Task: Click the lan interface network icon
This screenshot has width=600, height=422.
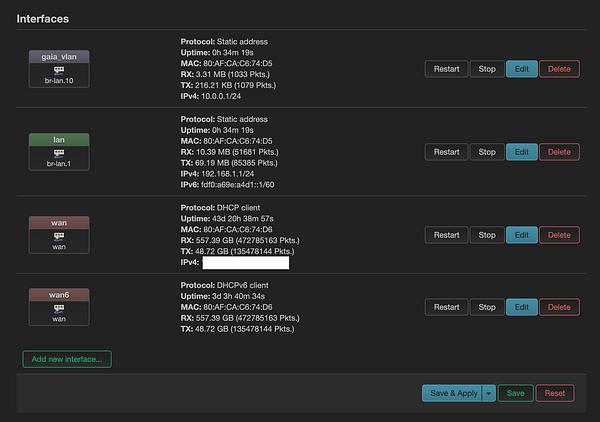Action: [x=59, y=153]
